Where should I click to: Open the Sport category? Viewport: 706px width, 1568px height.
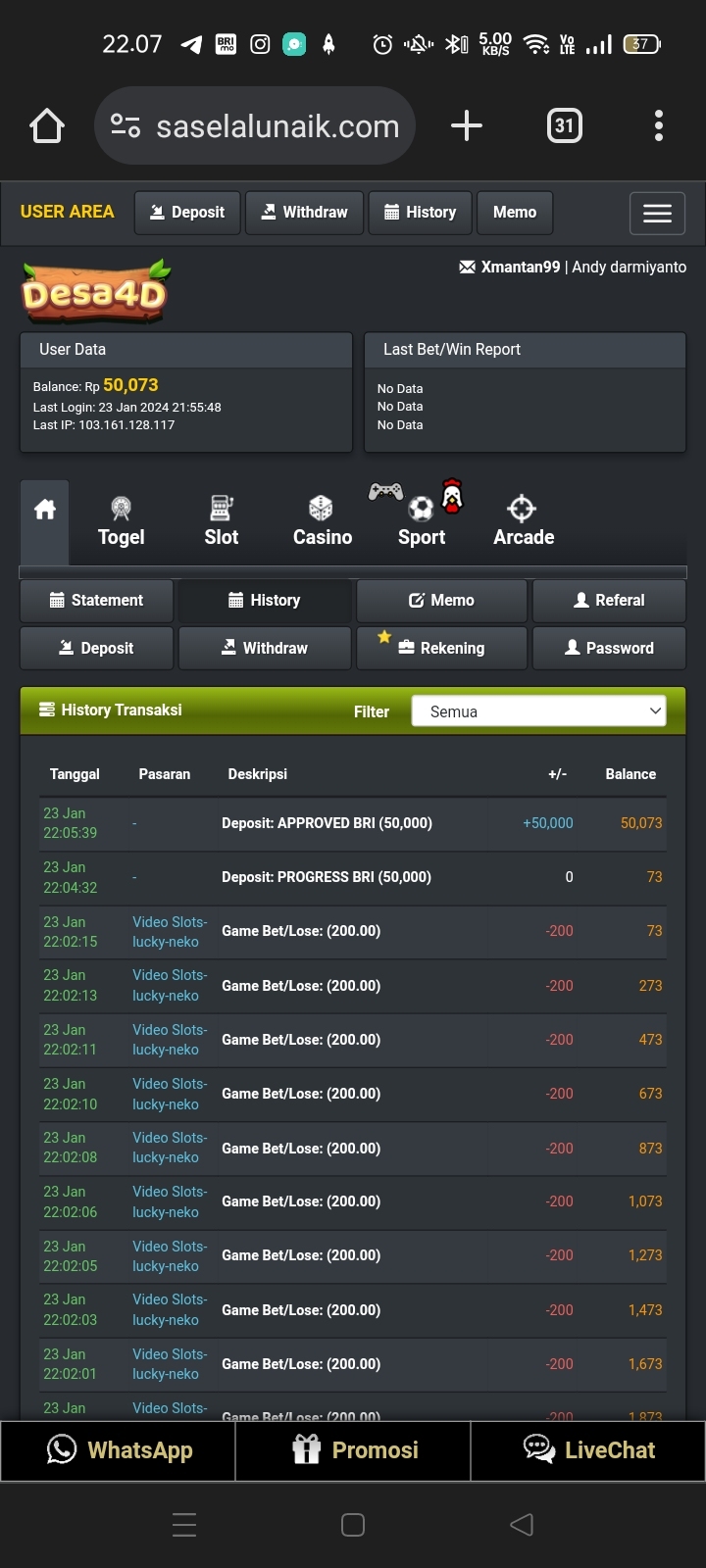(x=422, y=521)
